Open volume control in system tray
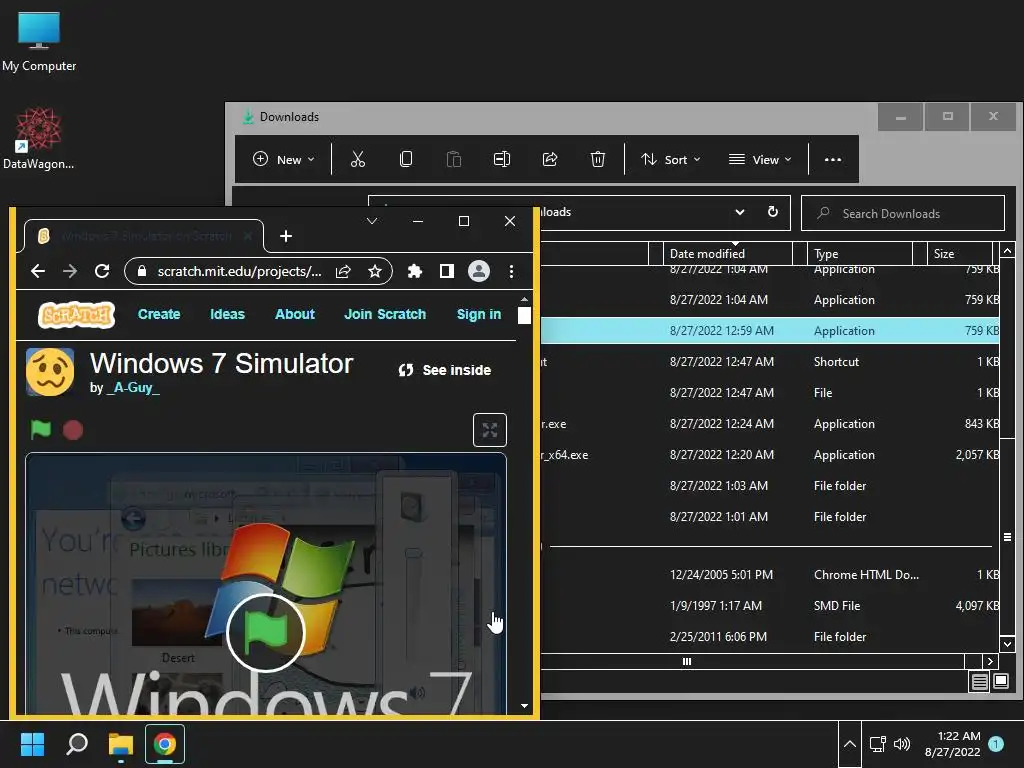The image size is (1024, 768). [902, 744]
